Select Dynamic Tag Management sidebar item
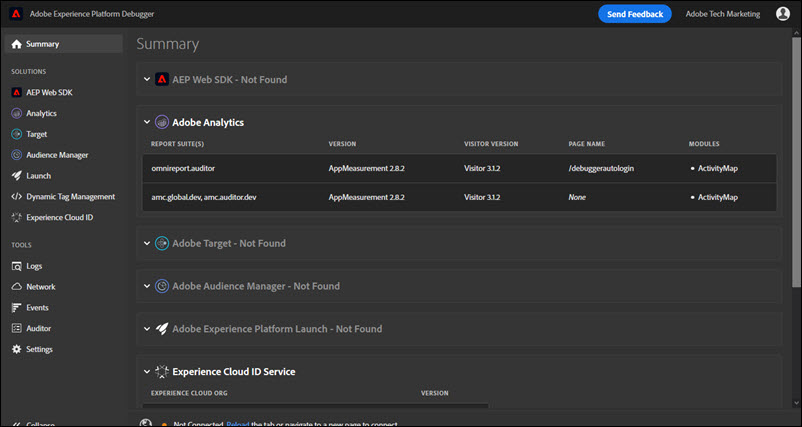This screenshot has width=802, height=427. (x=70, y=196)
